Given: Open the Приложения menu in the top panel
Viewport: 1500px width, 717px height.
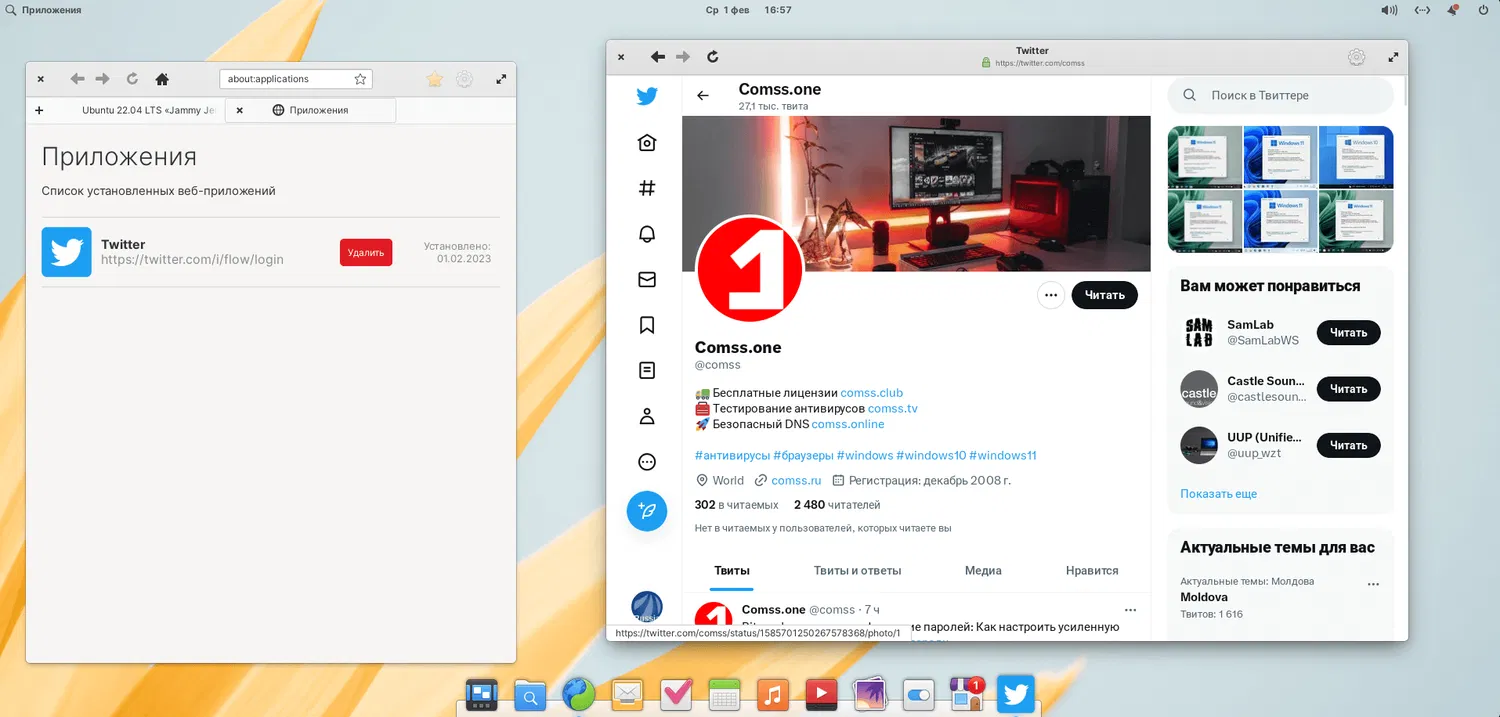Looking at the screenshot, I should [x=43, y=10].
